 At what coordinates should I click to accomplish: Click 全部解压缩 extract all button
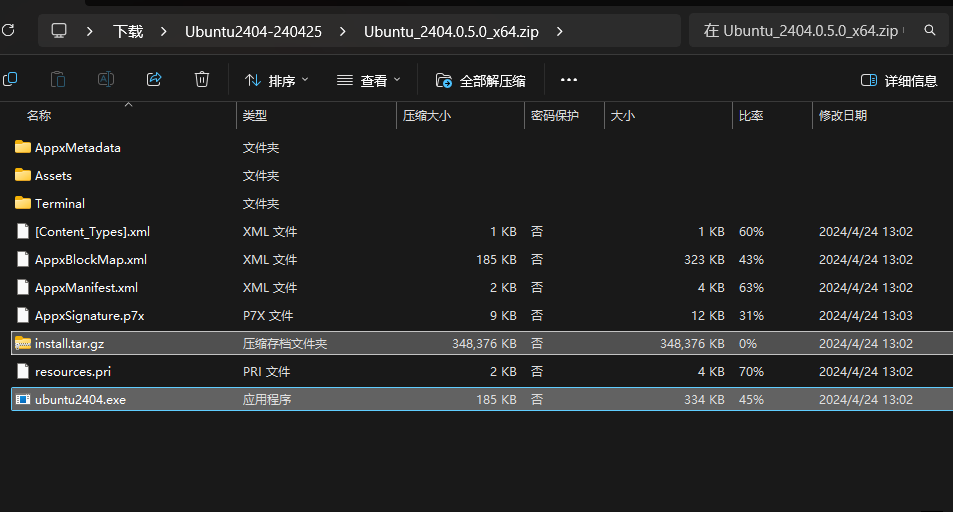pyautogui.click(x=481, y=80)
